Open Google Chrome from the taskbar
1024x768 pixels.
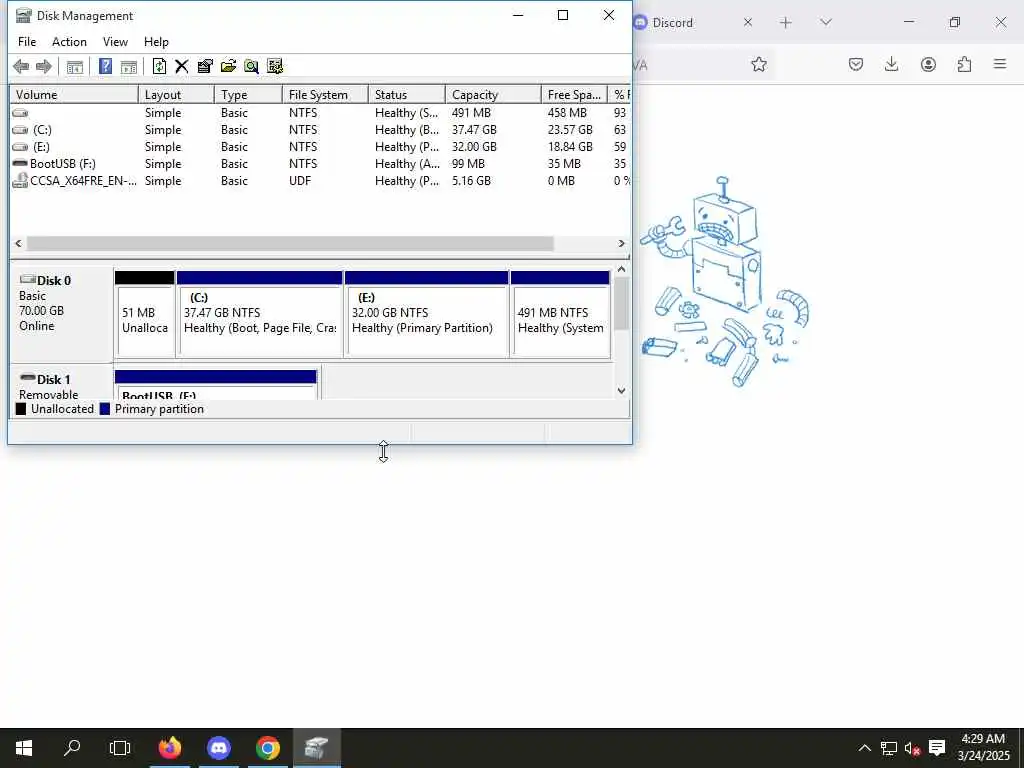[x=268, y=748]
